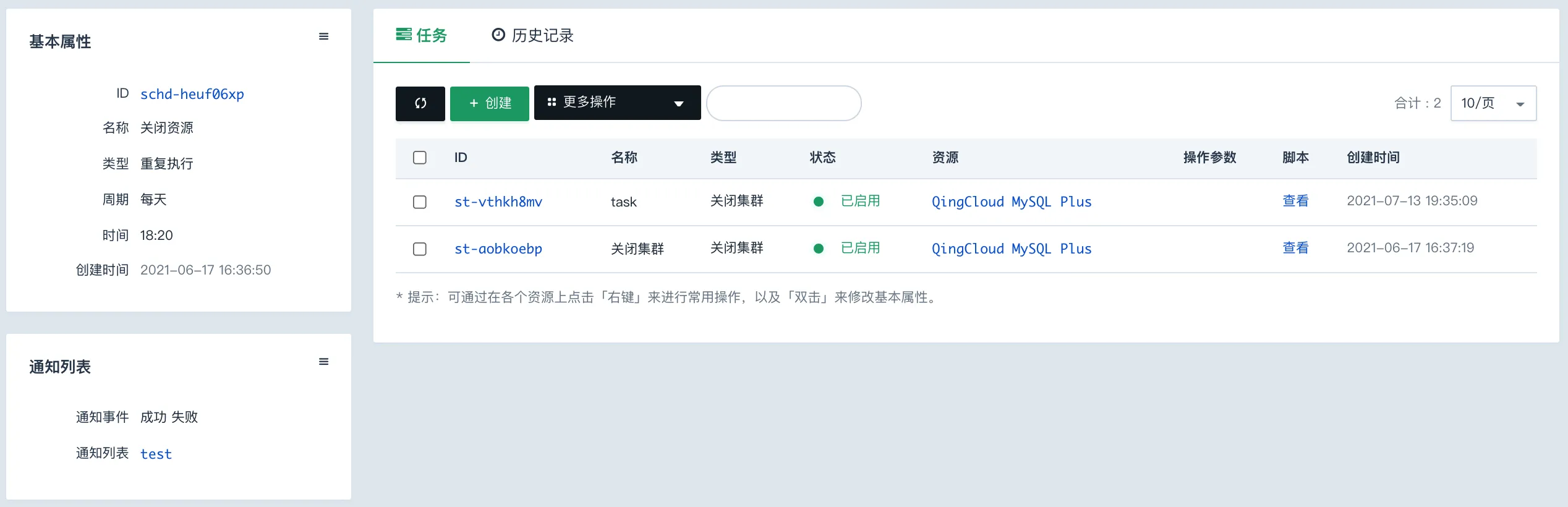Viewport: 1568px width, 507px height.
Task: Click the 脚本 column header
Action: tap(1295, 158)
